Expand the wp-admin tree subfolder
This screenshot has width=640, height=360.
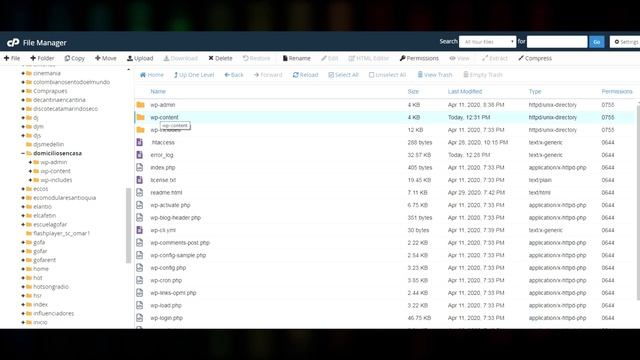pyautogui.click(x=30, y=162)
